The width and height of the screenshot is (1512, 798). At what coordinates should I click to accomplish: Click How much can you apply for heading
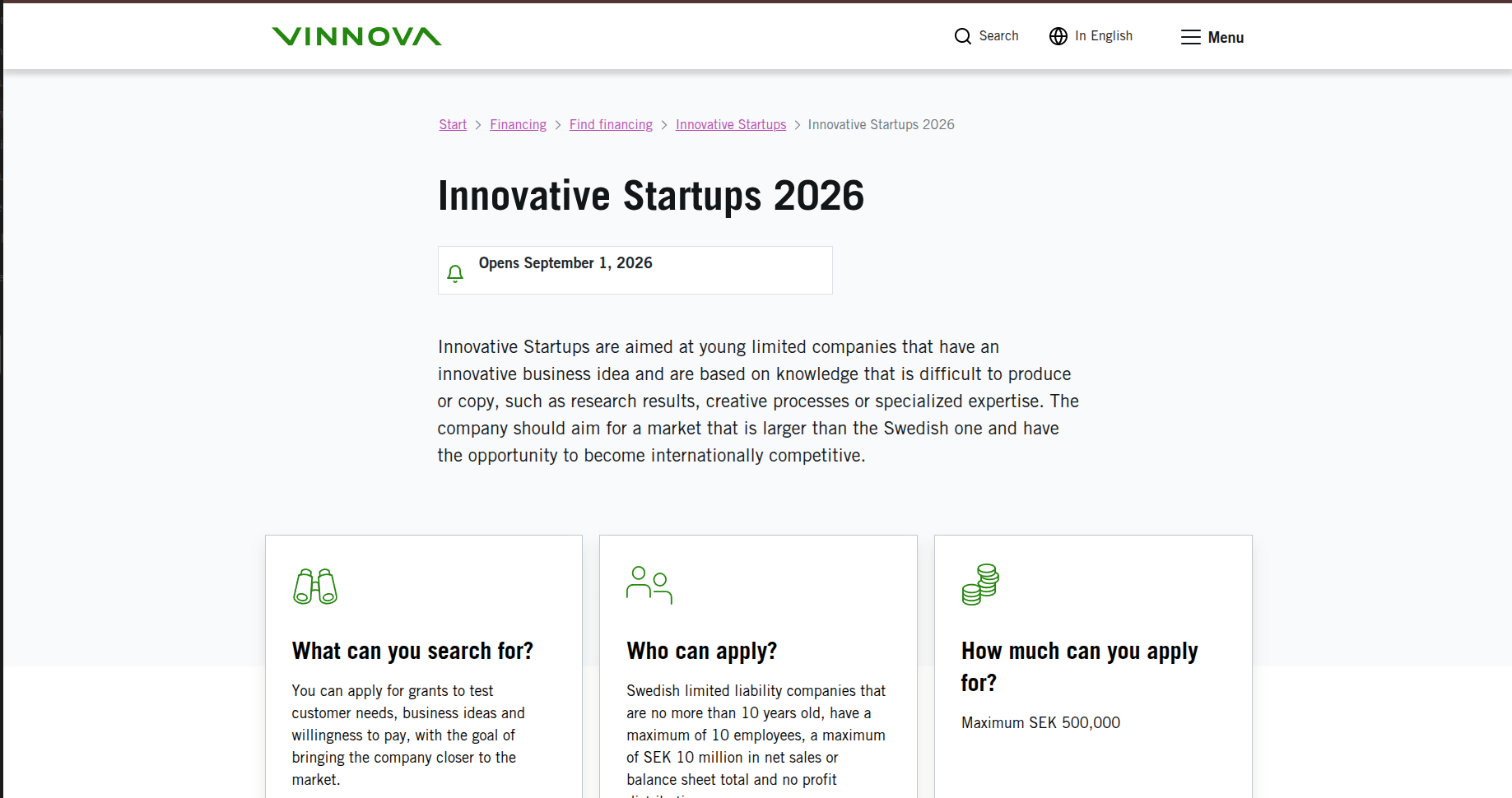point(1079,666)
